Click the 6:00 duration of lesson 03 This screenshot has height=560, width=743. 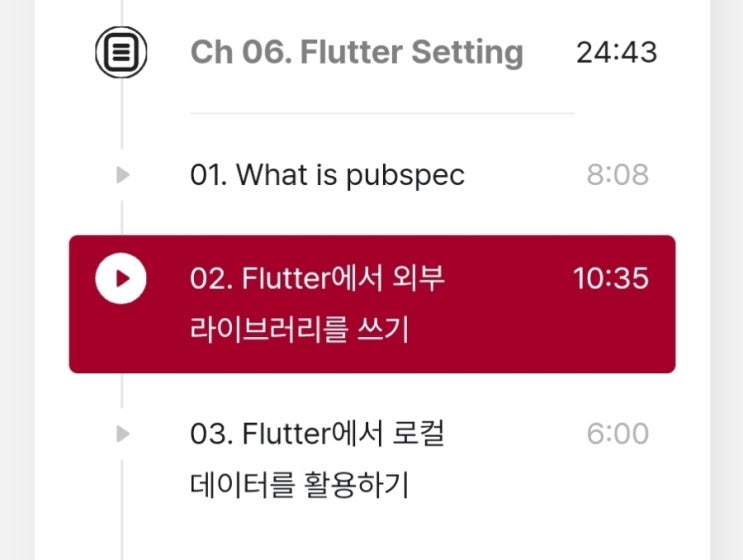click(617, 434)
